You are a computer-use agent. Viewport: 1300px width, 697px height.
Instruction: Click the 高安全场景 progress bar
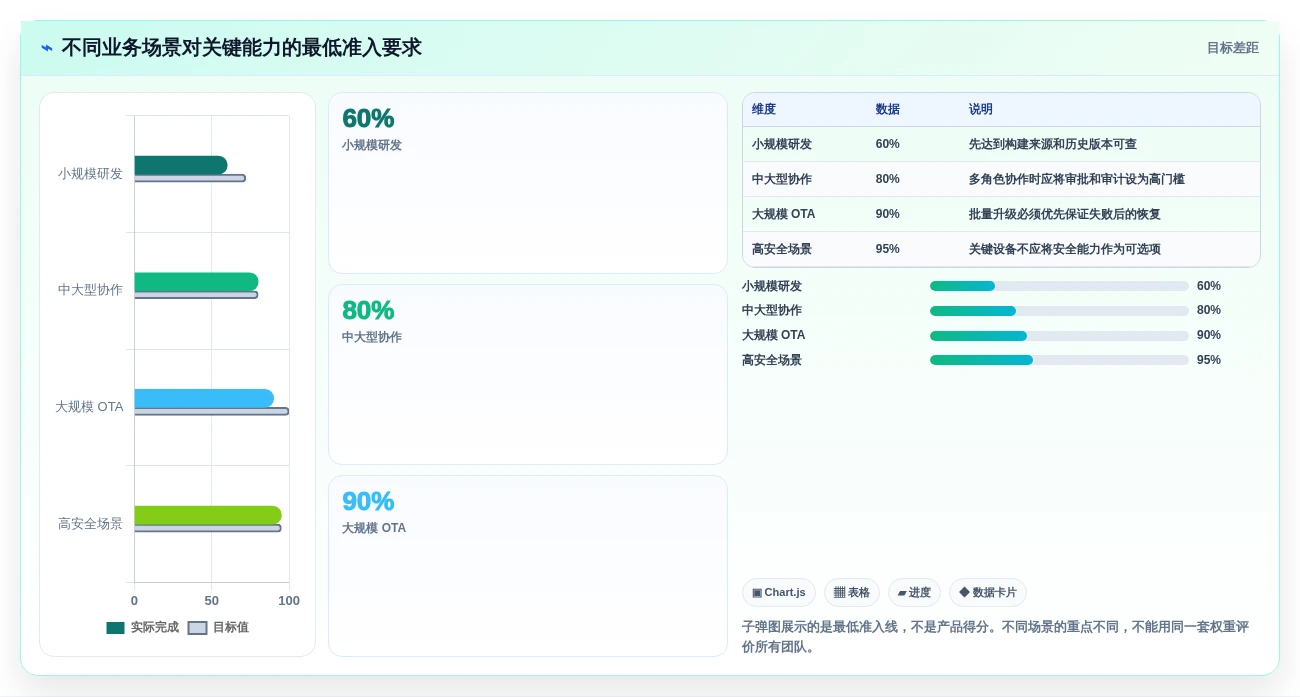click(1059, 360)
